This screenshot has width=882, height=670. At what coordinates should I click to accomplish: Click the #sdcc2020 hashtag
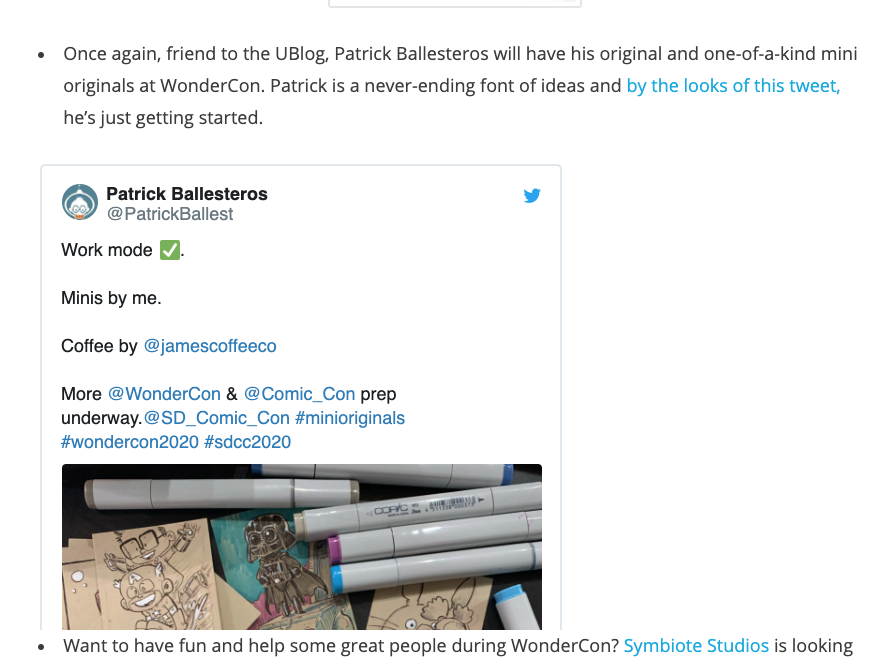coord(248,442)
